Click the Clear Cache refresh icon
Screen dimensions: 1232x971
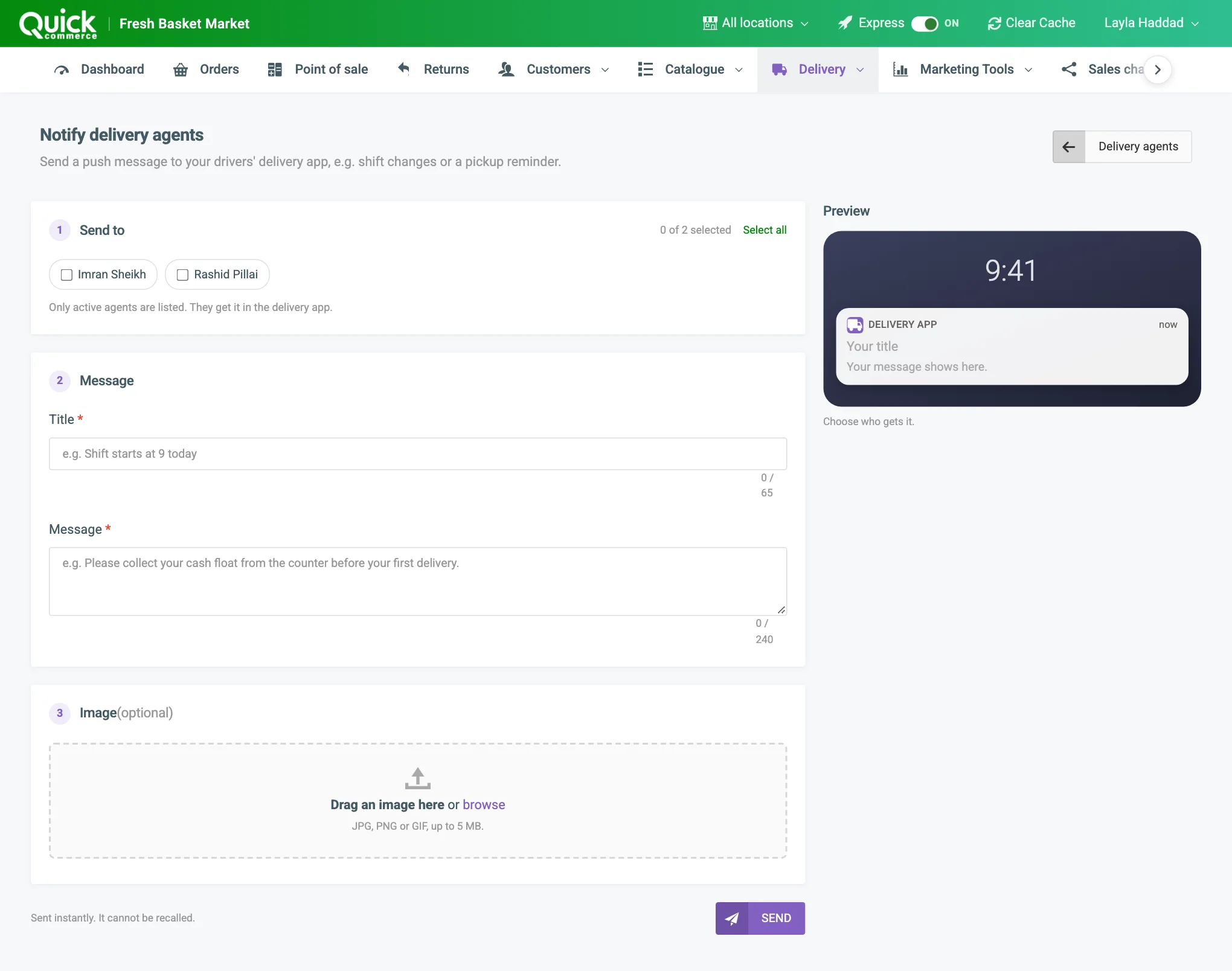click(x=994, y=24)
